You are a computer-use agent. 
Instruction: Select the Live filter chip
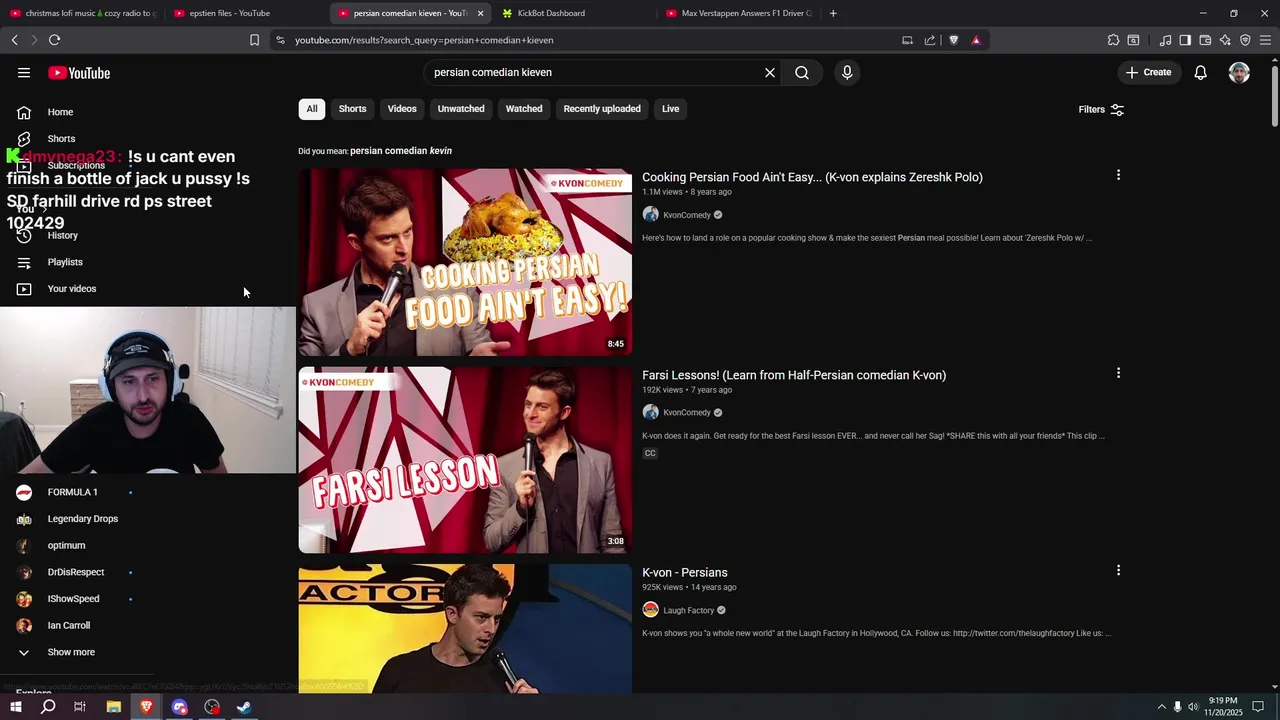point(670,109)
